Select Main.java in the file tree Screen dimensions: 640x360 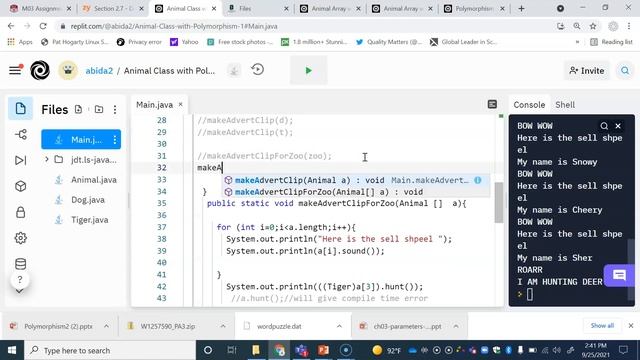coord(81,140)
